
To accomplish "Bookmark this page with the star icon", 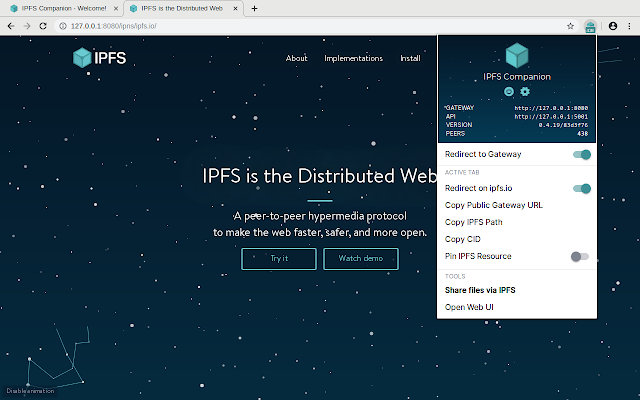I will click(570, 26).
